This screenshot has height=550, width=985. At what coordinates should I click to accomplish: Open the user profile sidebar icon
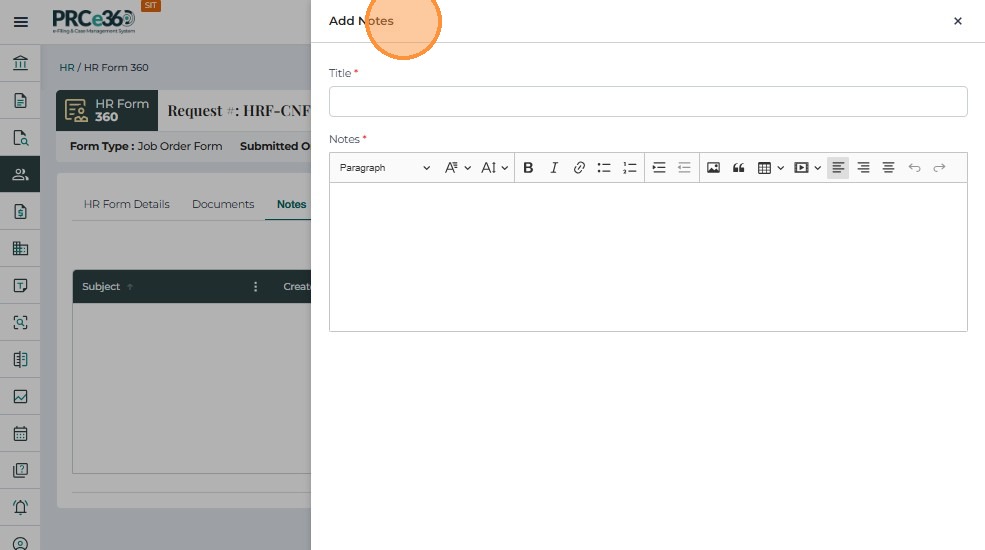(20, 544)
